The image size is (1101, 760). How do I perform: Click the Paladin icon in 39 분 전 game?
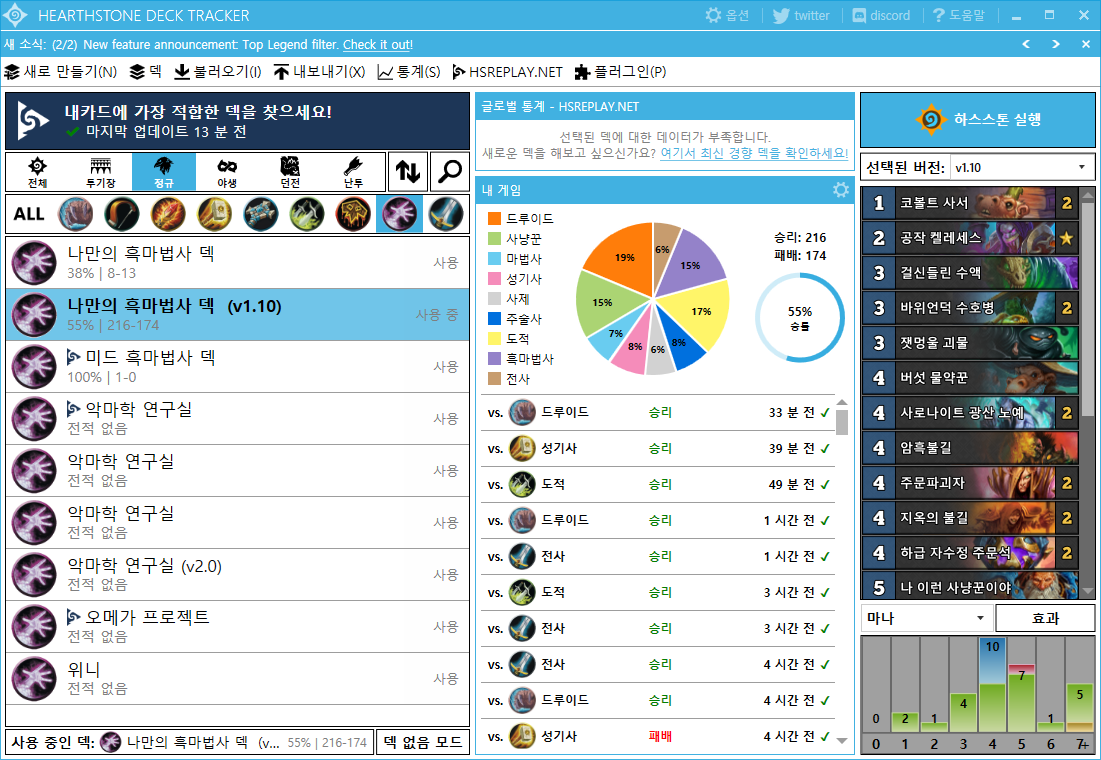click(x=522, y=448)
